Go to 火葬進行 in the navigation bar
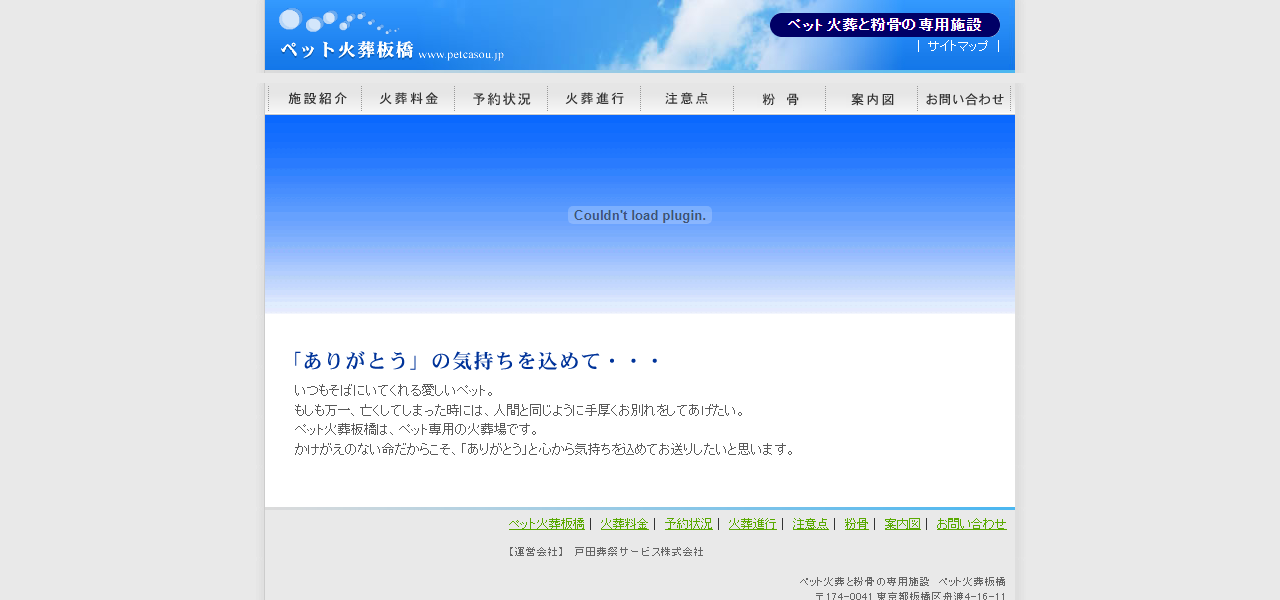This screenshot has height=600, width=1280. click(x=595, y=99)
